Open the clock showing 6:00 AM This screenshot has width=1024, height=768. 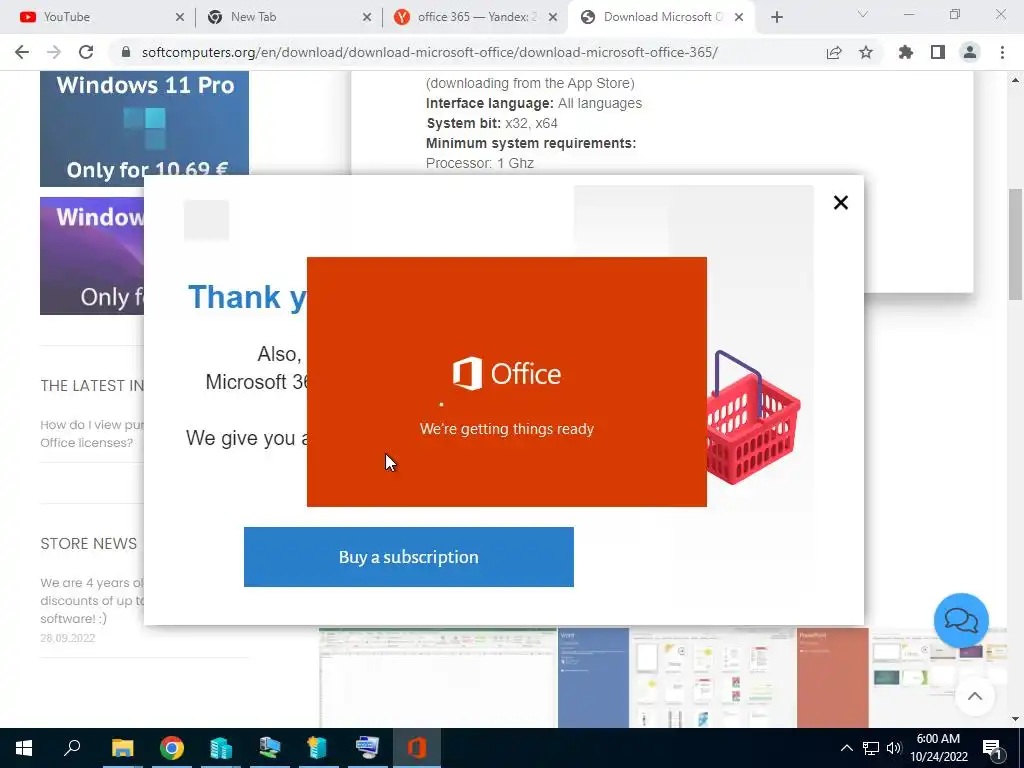938,748
